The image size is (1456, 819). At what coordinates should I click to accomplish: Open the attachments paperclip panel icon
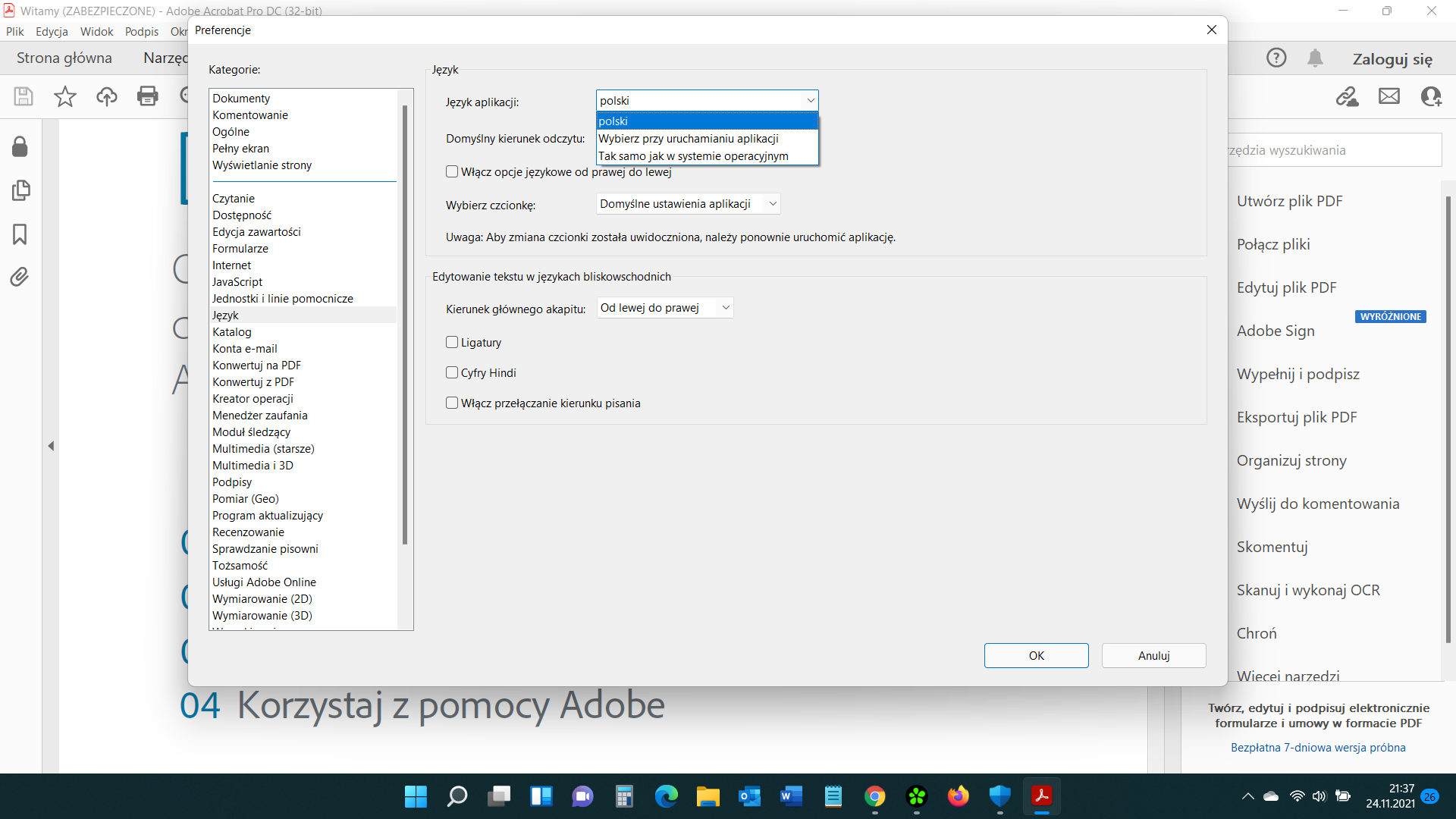click(20, 277)
